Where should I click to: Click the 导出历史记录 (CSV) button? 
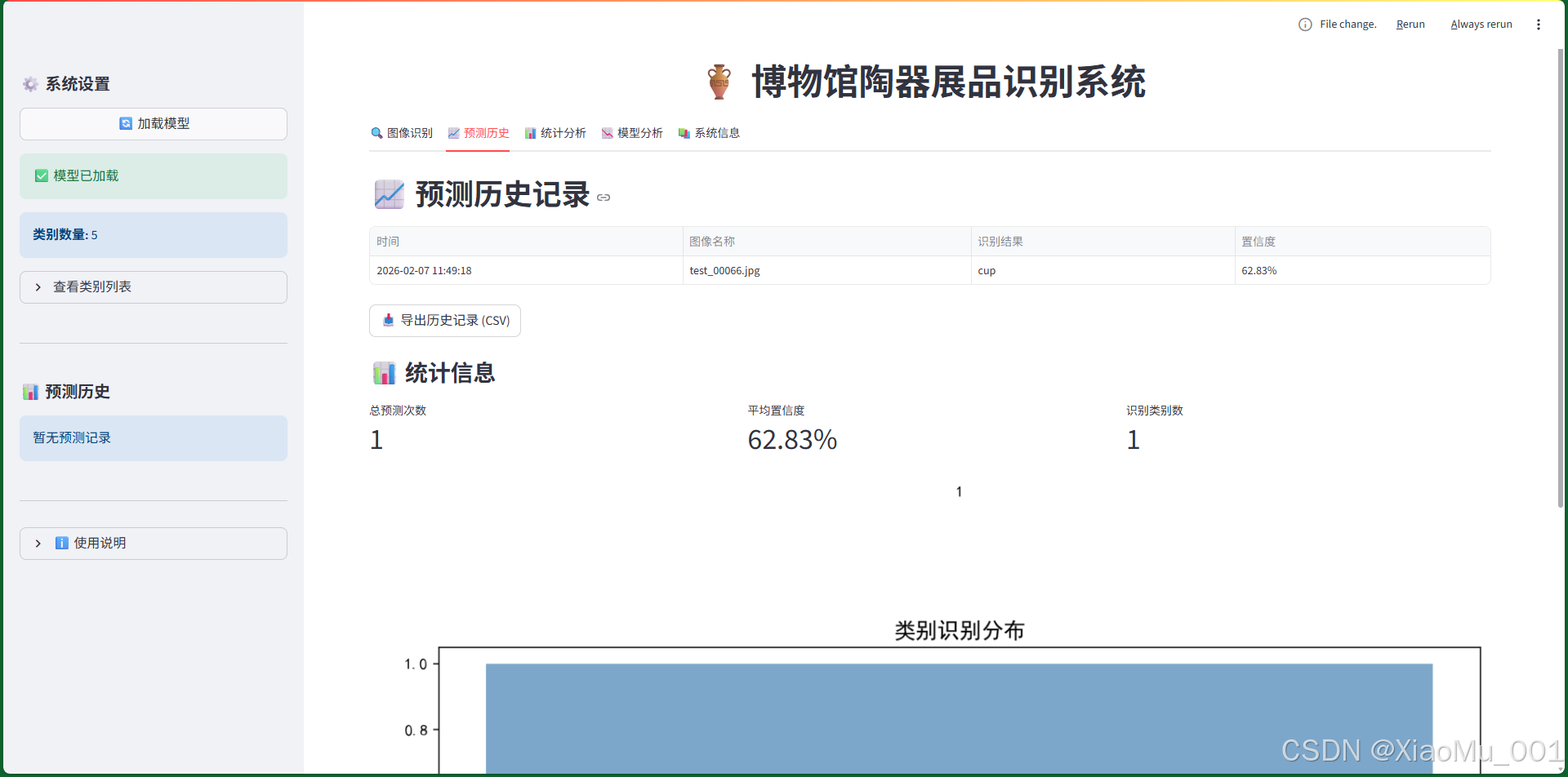click(x=445, y=320)
